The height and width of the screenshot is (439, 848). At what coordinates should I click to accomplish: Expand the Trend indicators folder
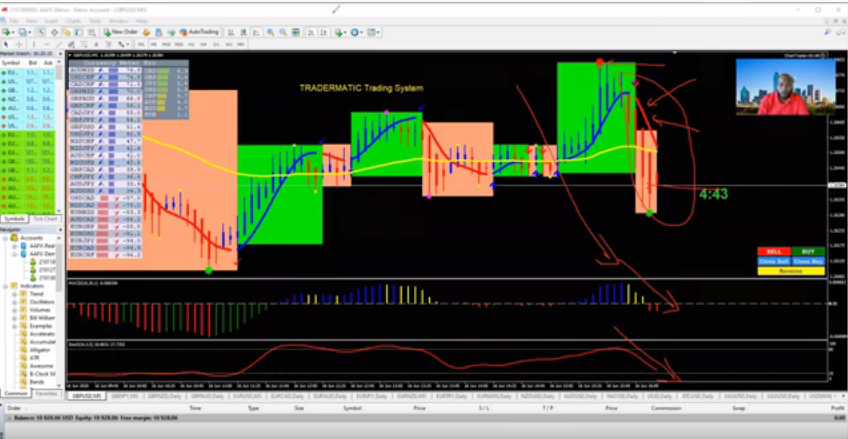(x=15, y=294)
